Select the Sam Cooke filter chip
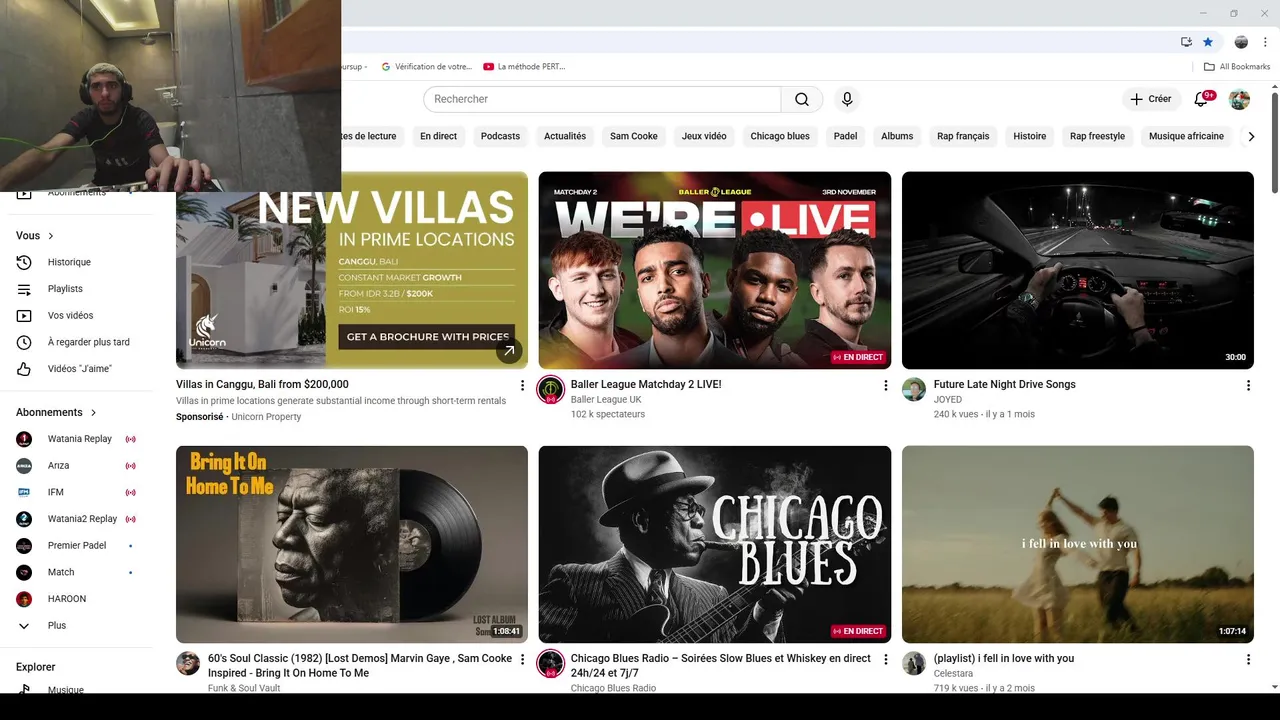The width and height of the screenshot is (1280, 720). (x=634, y=136)
